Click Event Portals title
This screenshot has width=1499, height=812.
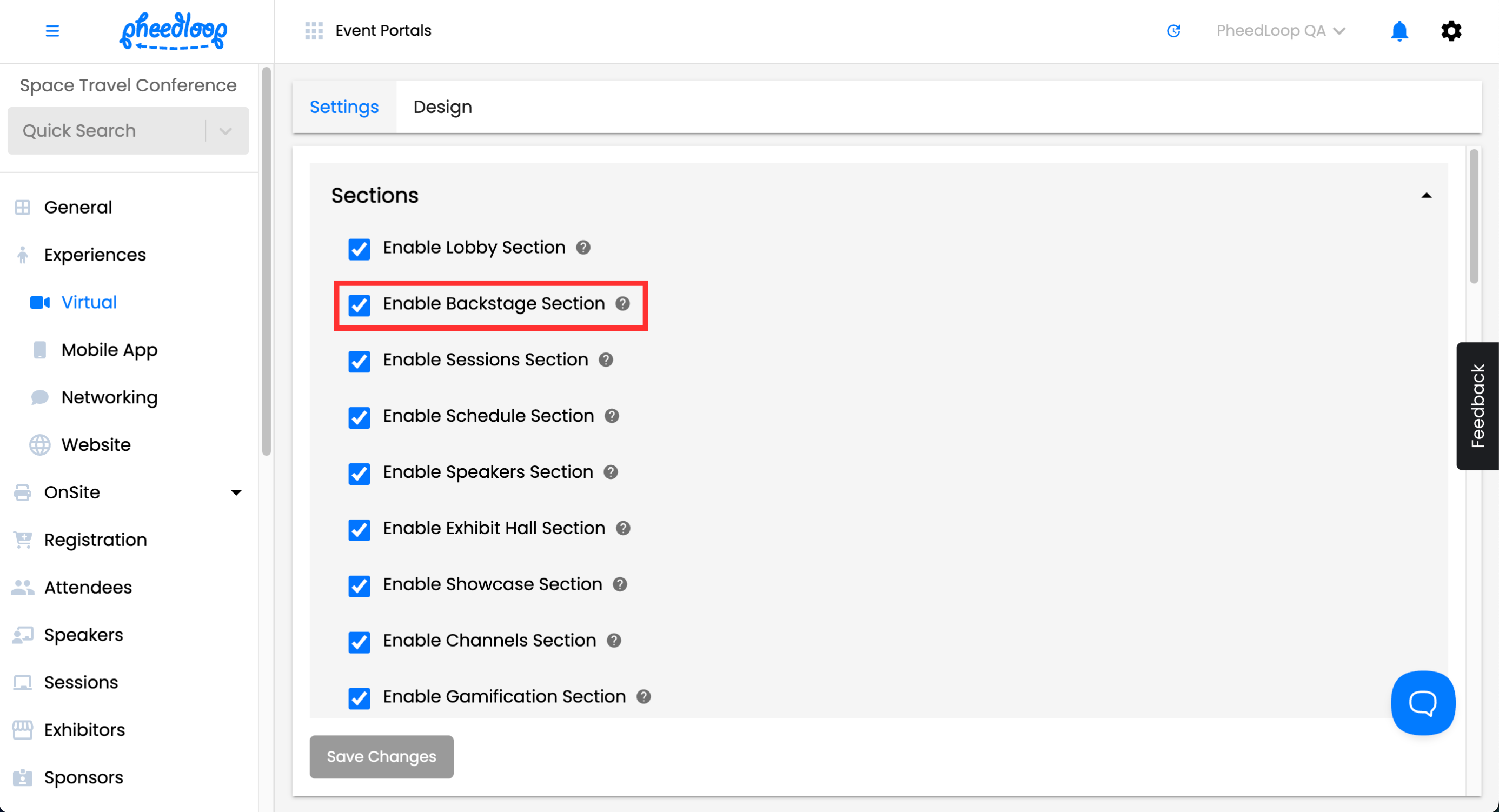383,31
